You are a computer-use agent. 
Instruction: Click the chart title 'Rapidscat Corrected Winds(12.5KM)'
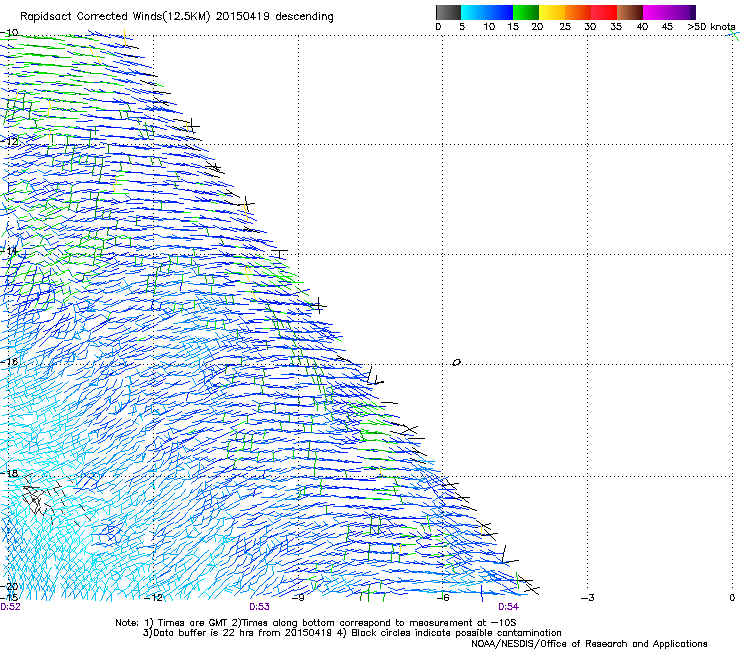point(115,17)
